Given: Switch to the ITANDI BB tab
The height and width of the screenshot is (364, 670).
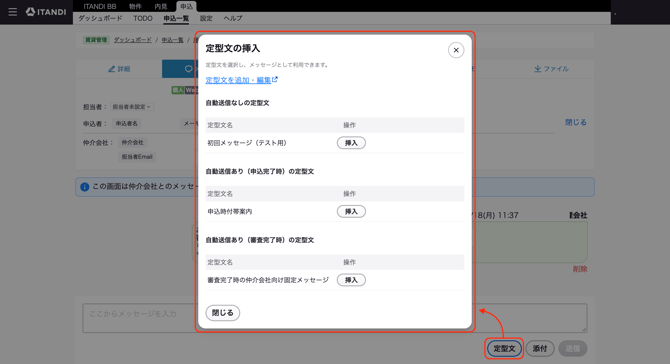Looking at the screenshot, I should (100, 6).
